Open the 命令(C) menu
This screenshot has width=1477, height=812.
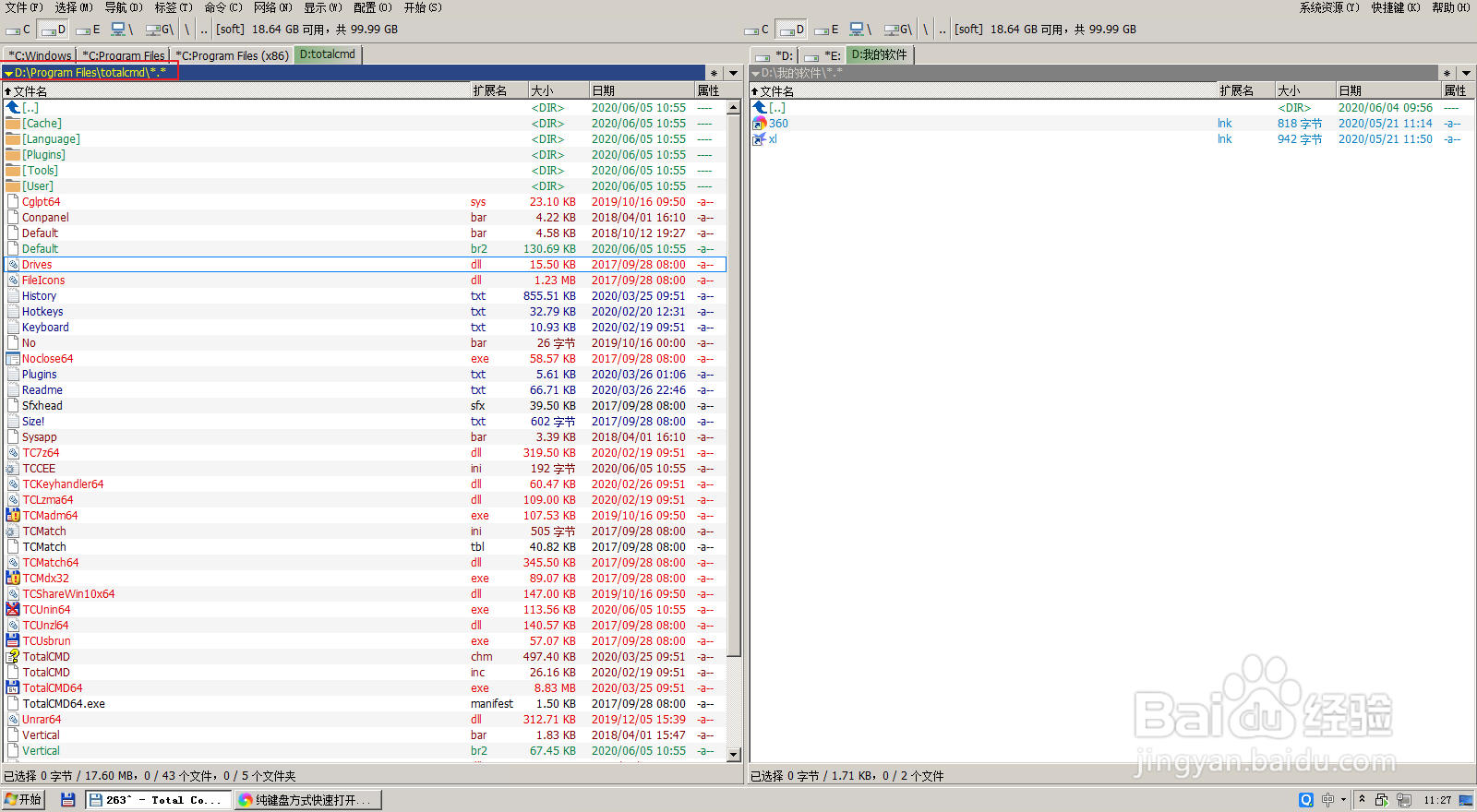coord(223,7)
